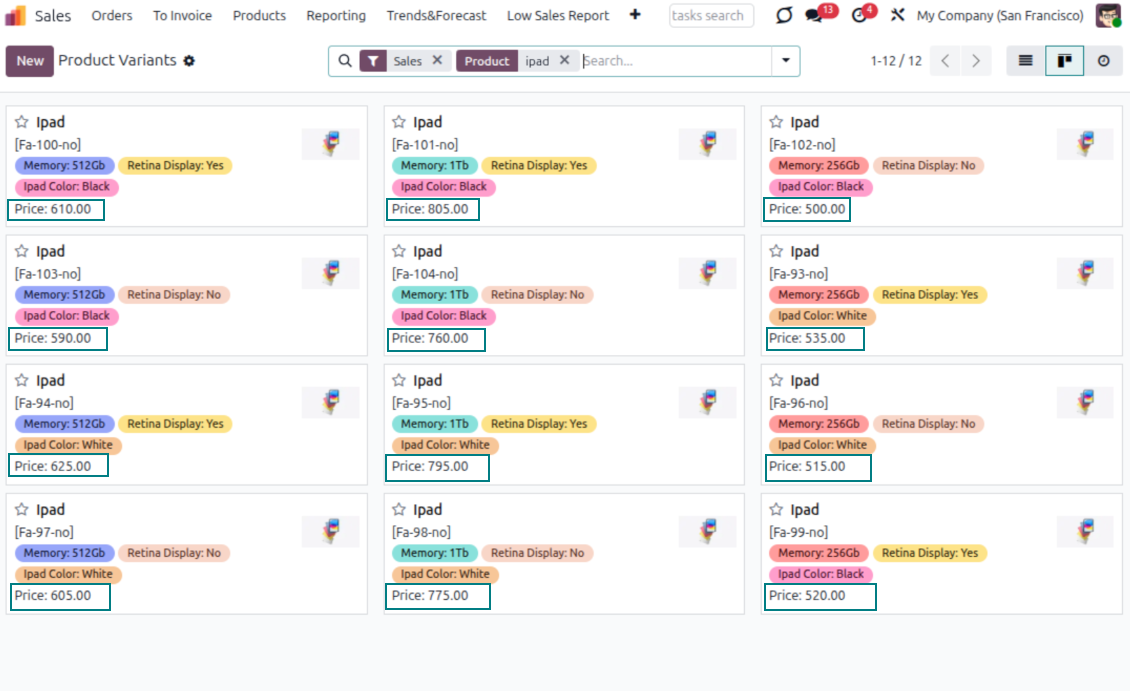The height and width of the screenshot is (691, 1130).
Task: Open the activities clock icon
Action: 860,16
